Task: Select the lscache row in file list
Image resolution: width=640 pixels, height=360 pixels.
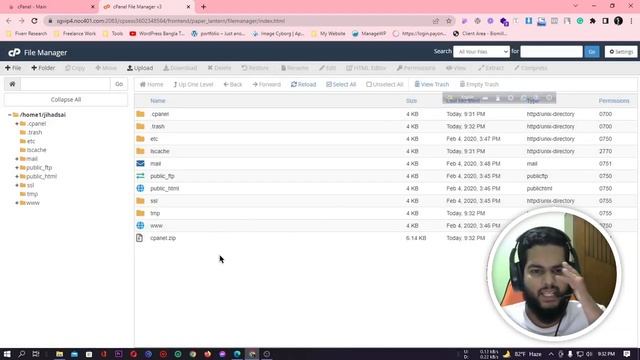Action: click(x=385, y=151)
